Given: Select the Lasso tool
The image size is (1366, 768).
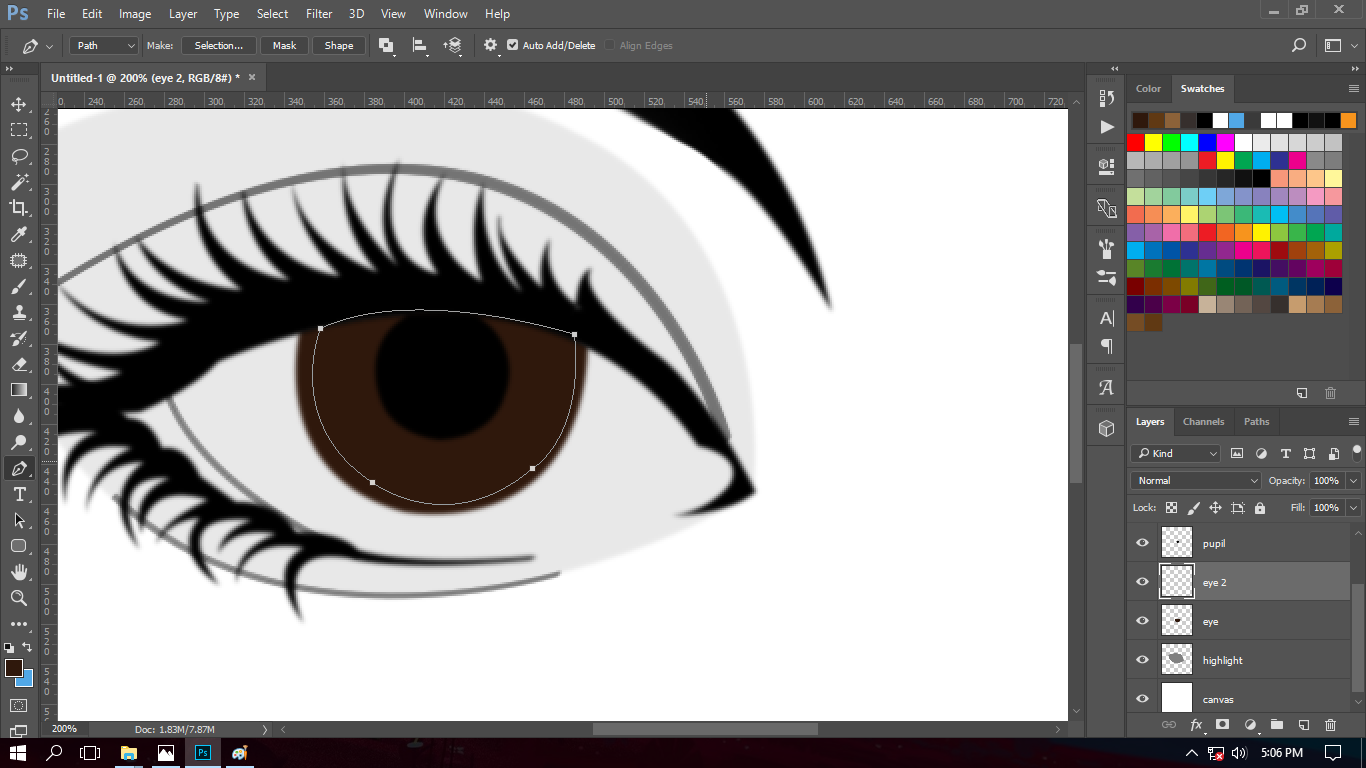Looking at the screenshot, I should [x=19, y=156].
